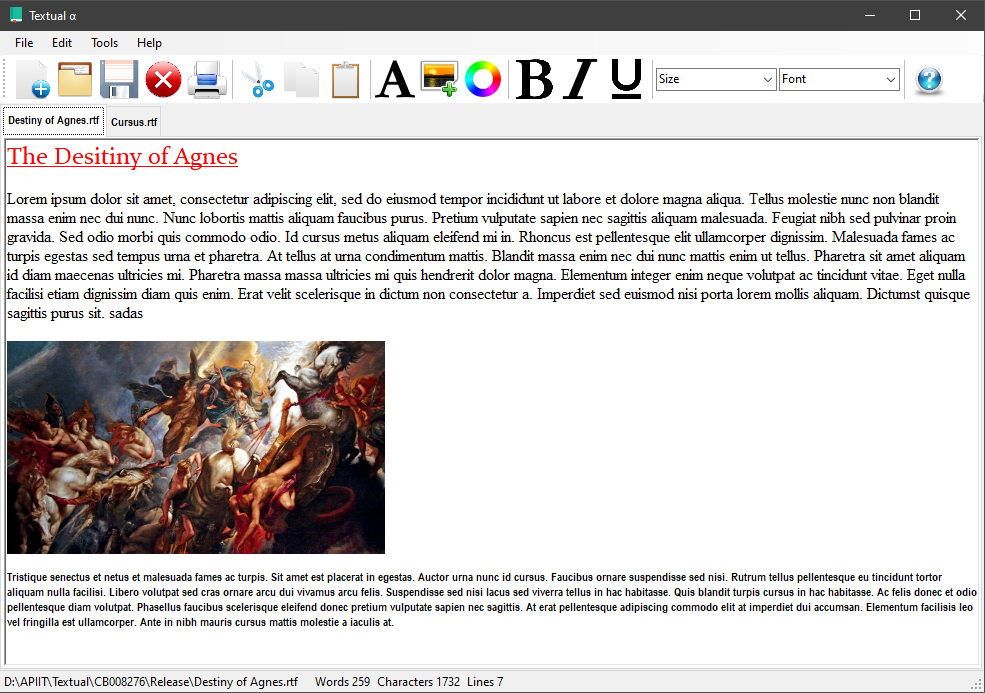Open a file with folder icon
985x693 pixels.
pyautogui.click(x=75, y=79)
